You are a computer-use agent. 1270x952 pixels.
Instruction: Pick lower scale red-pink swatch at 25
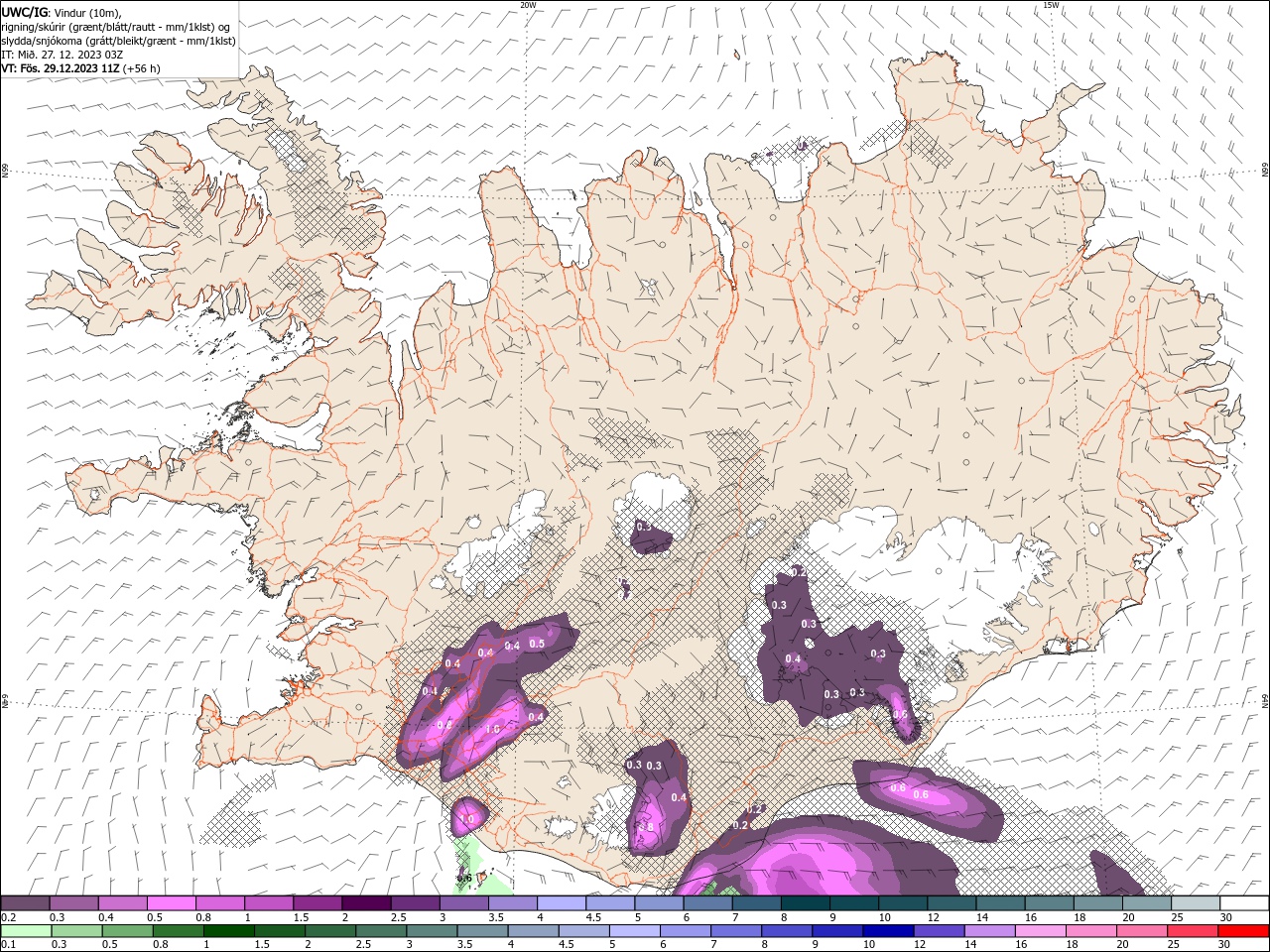(x=1192, y=931)
